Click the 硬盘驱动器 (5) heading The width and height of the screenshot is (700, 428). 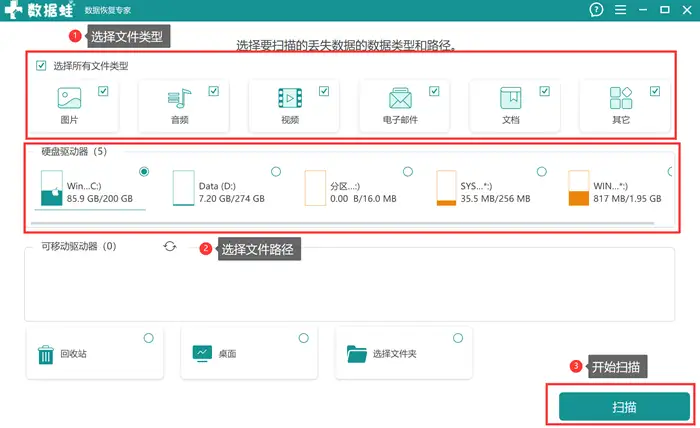click(x=74, y=152)
